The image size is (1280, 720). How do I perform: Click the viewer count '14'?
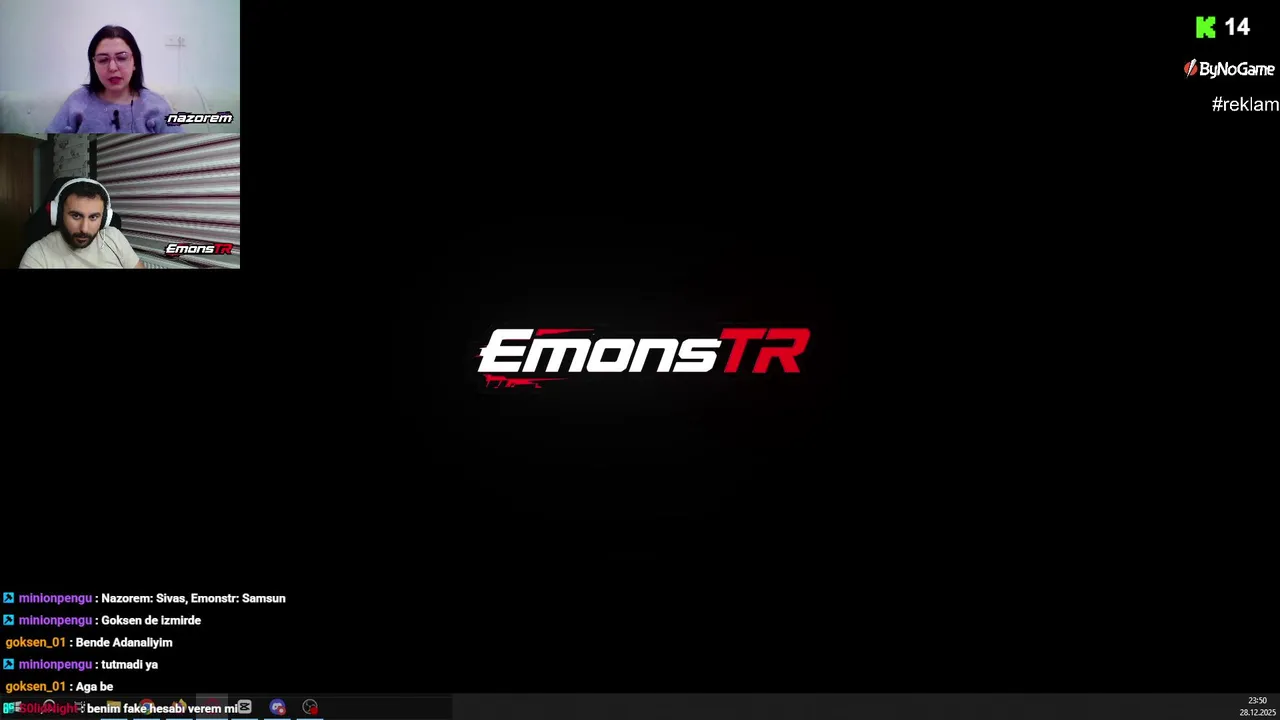click(x=1237, y=28)
